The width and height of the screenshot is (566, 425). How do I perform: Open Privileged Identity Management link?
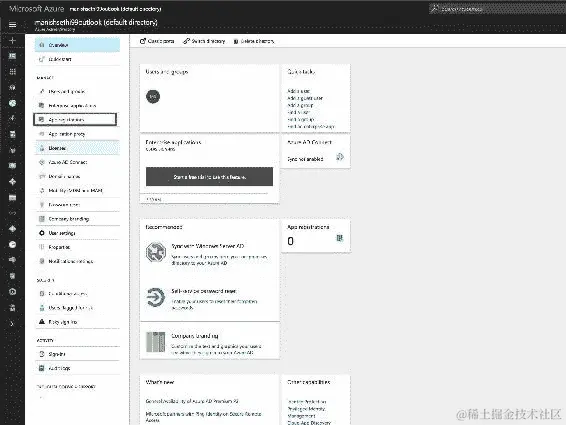coord(306,412)
